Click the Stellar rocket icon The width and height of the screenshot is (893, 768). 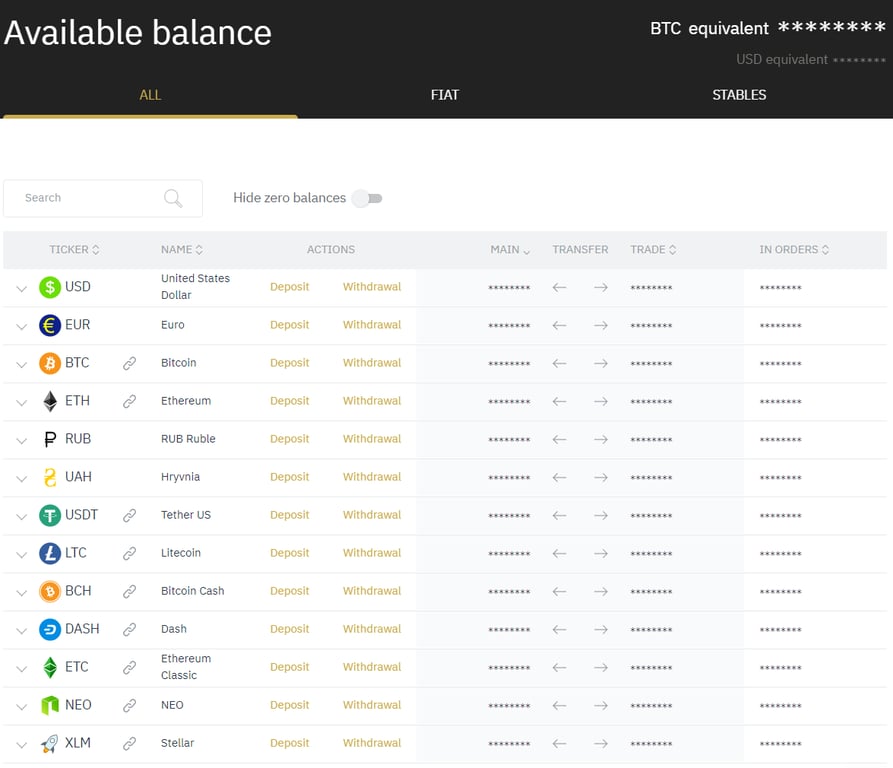click(x=50, y=743)
